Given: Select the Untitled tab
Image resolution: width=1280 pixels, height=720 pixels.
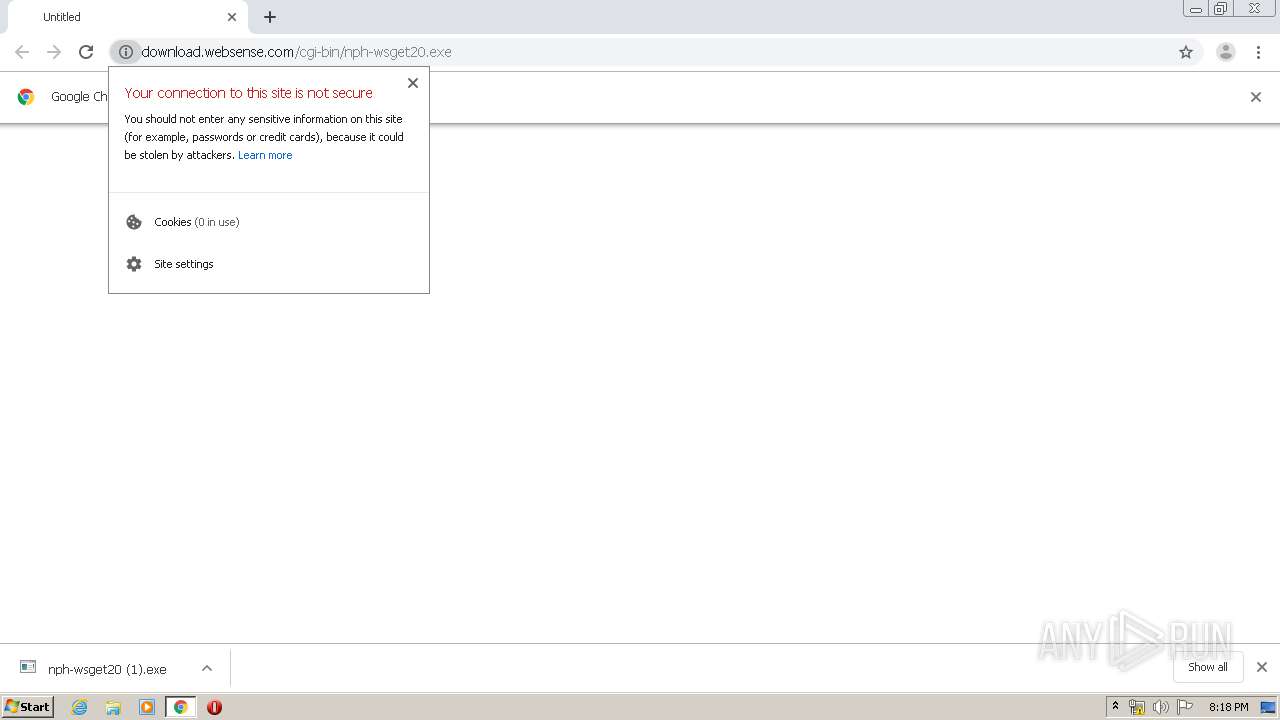Looking at the screenshot, I should click(x=126, y=17).
